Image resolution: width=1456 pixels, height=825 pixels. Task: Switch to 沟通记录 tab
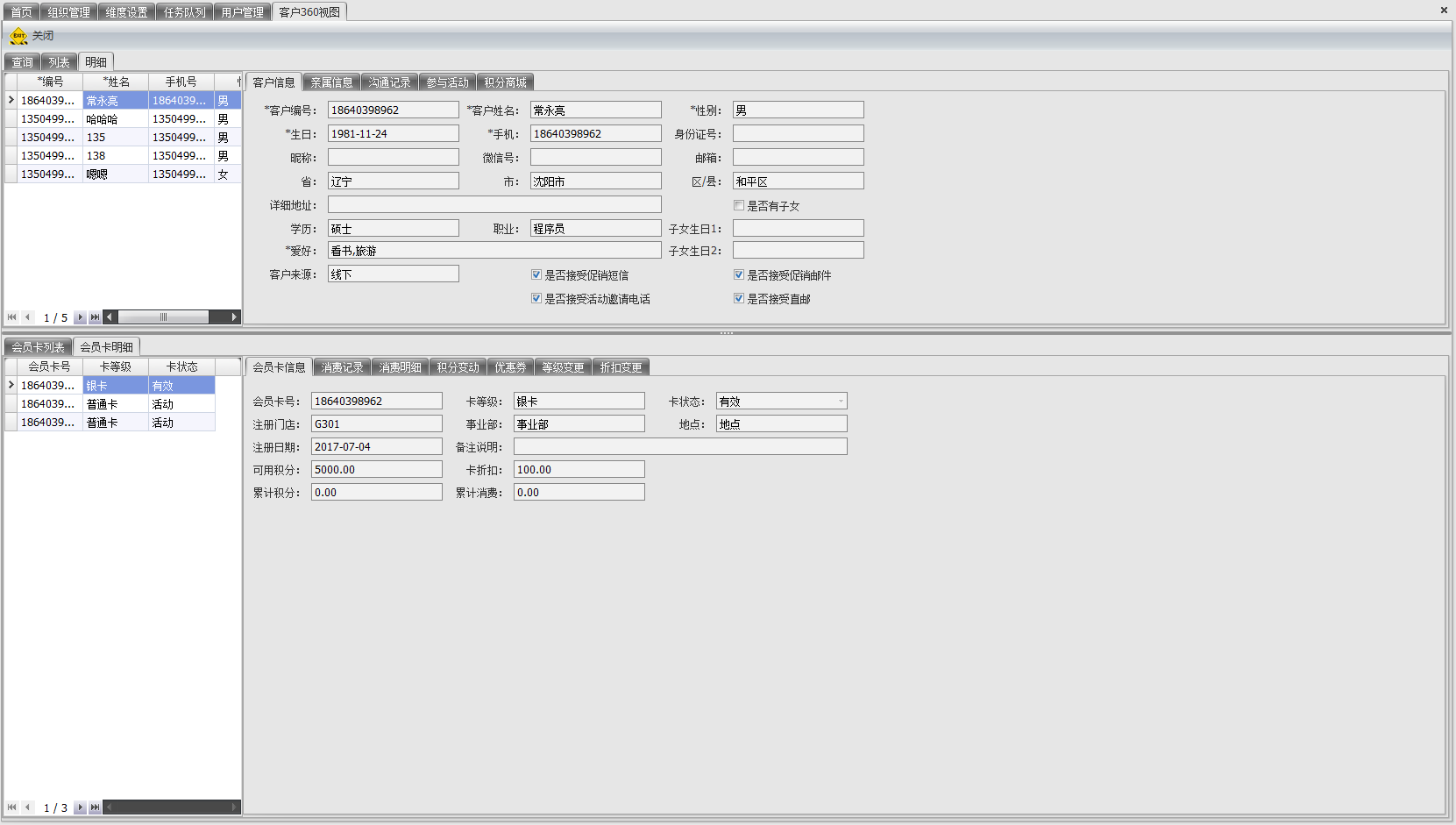[389, 82]
